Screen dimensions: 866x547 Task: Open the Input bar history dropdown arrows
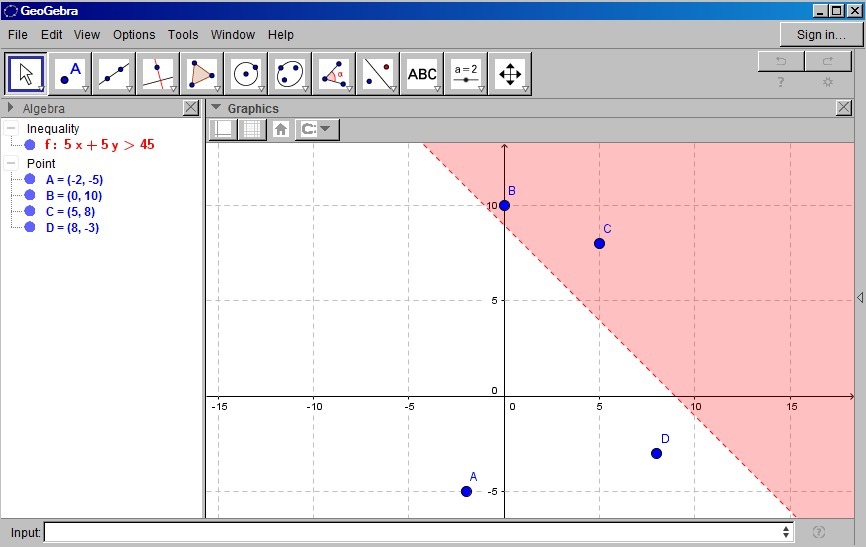tap(785, 532)
